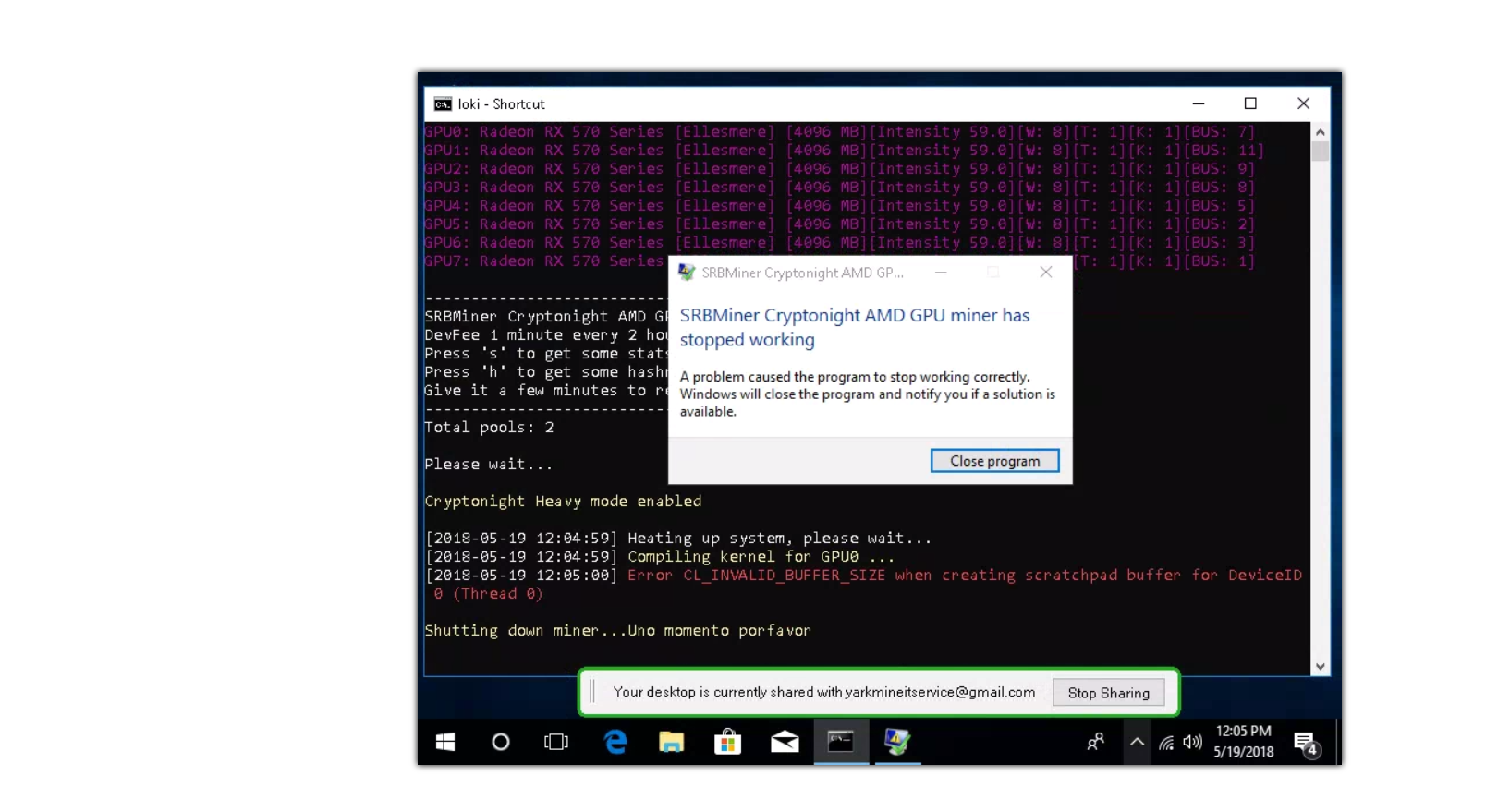The width and height of the screenshot is (1510, 812).
Task: Click 'Total pools: 2' console line
Action: pos(489,428)
